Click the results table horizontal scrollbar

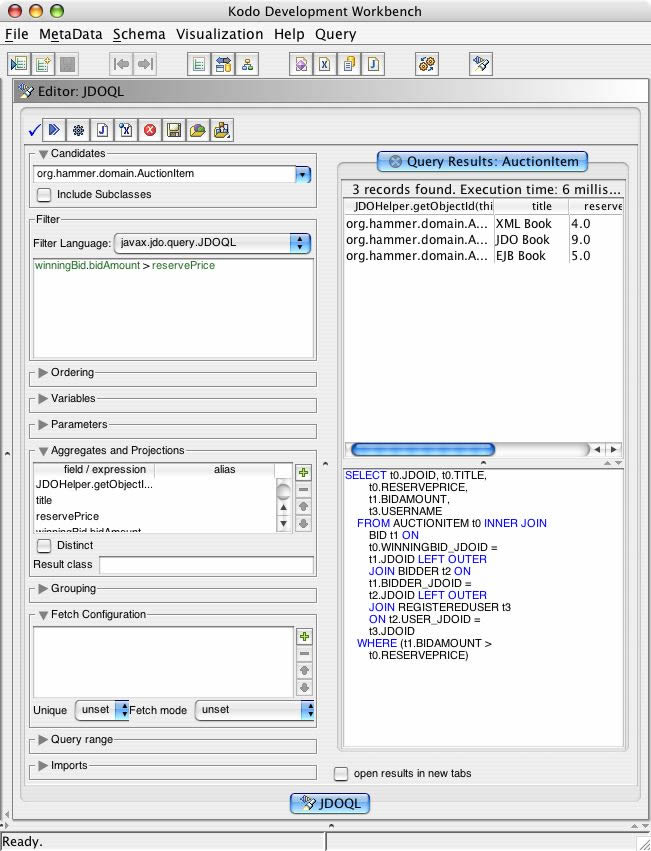click(423, 450)
